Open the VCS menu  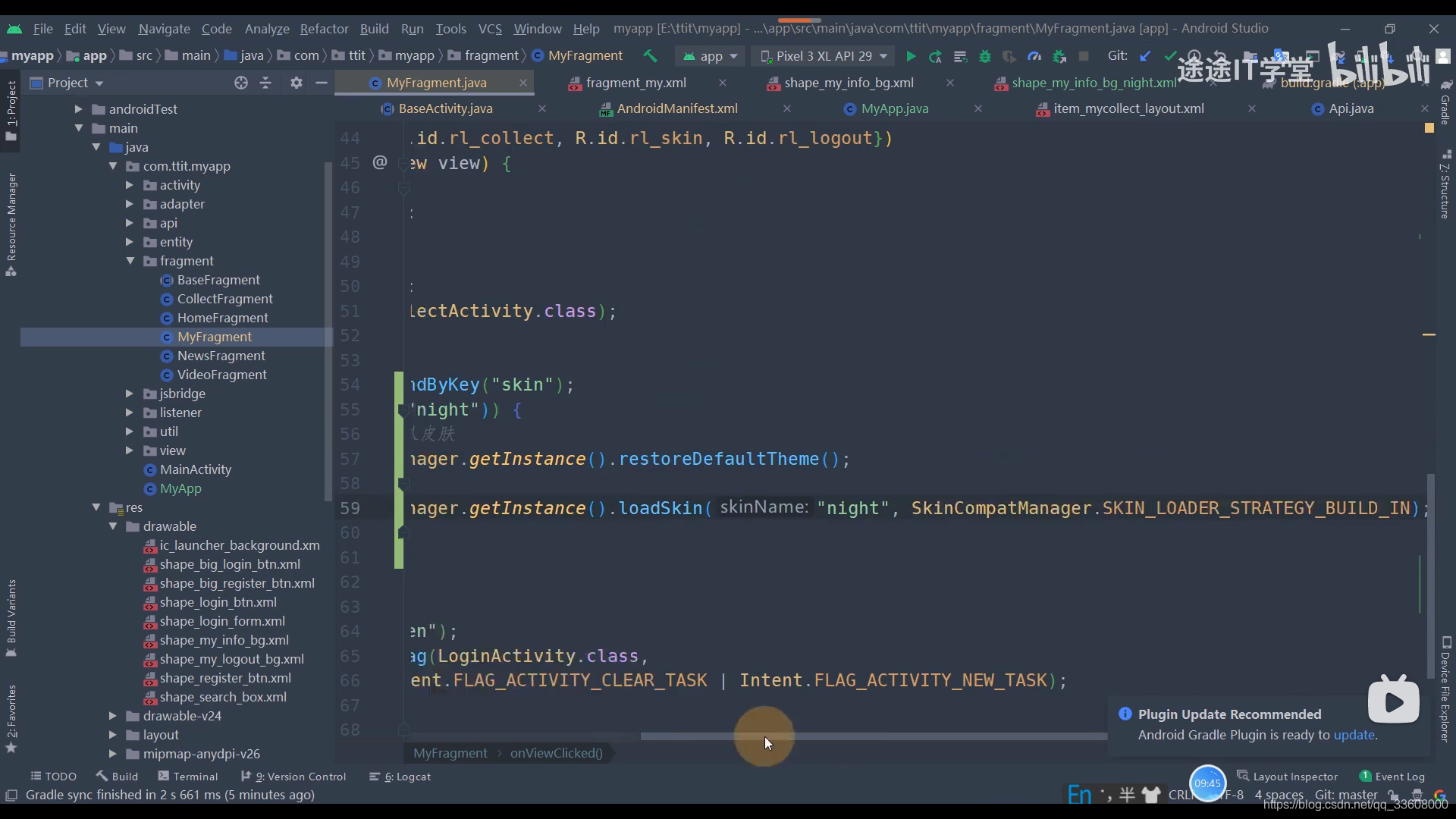pos(490,28)
